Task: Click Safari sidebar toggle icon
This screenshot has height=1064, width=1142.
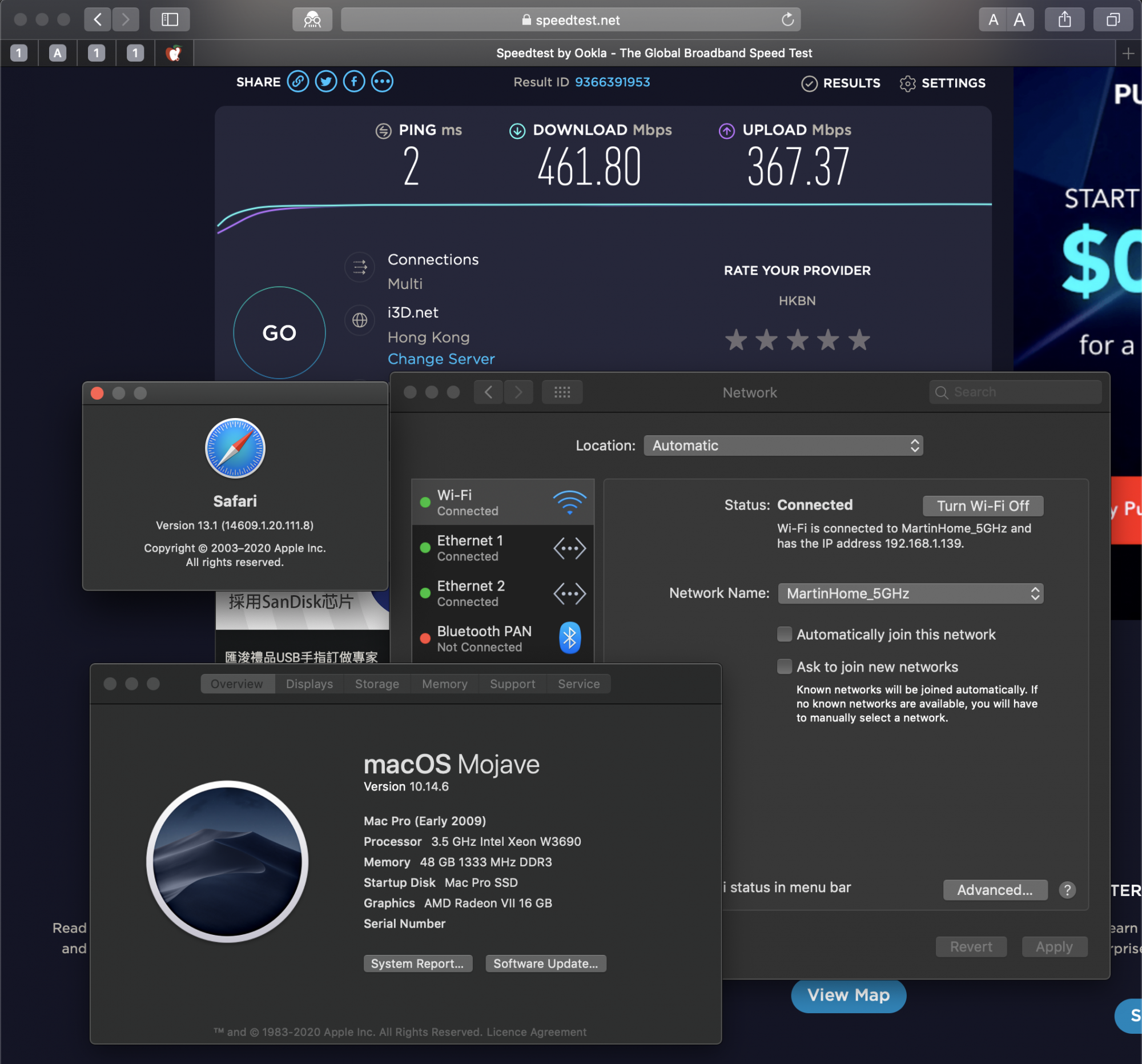Action: pos(170,19)
